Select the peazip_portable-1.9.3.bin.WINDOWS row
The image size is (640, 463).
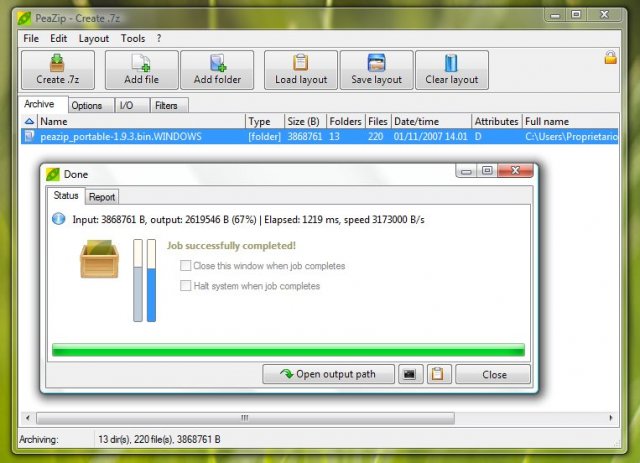coord(320,136)
